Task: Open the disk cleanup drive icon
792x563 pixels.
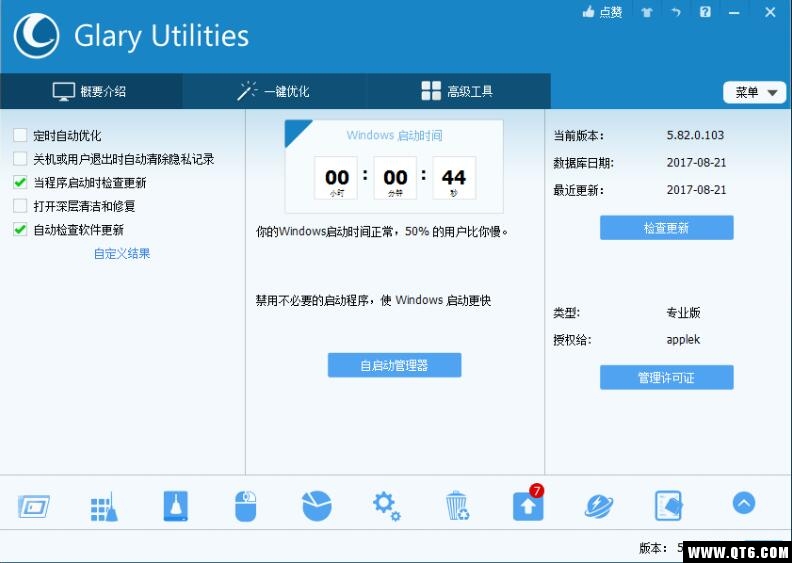Action: coord(175,506)
